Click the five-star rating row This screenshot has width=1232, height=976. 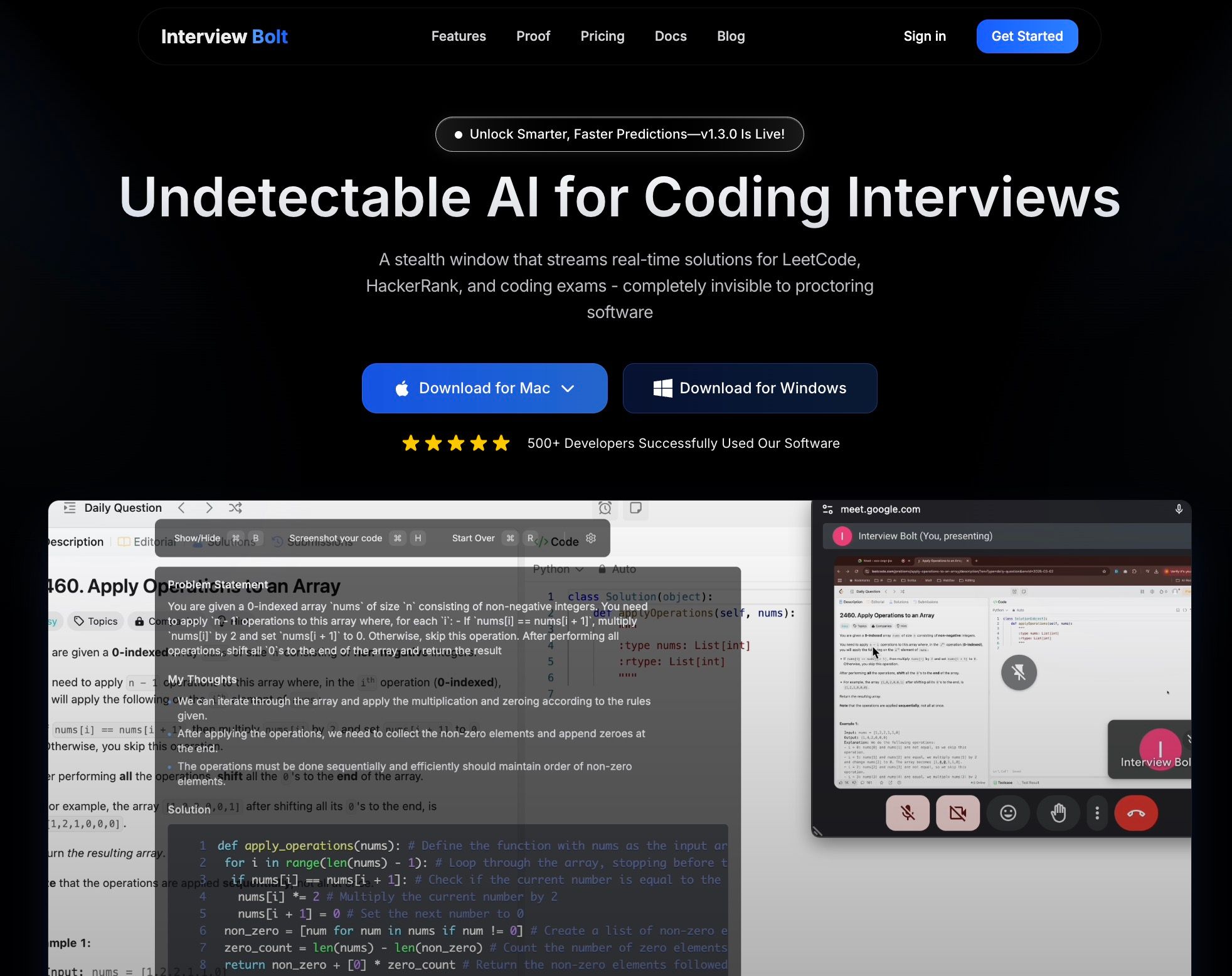pyautogui.click(x=456, y=443)
